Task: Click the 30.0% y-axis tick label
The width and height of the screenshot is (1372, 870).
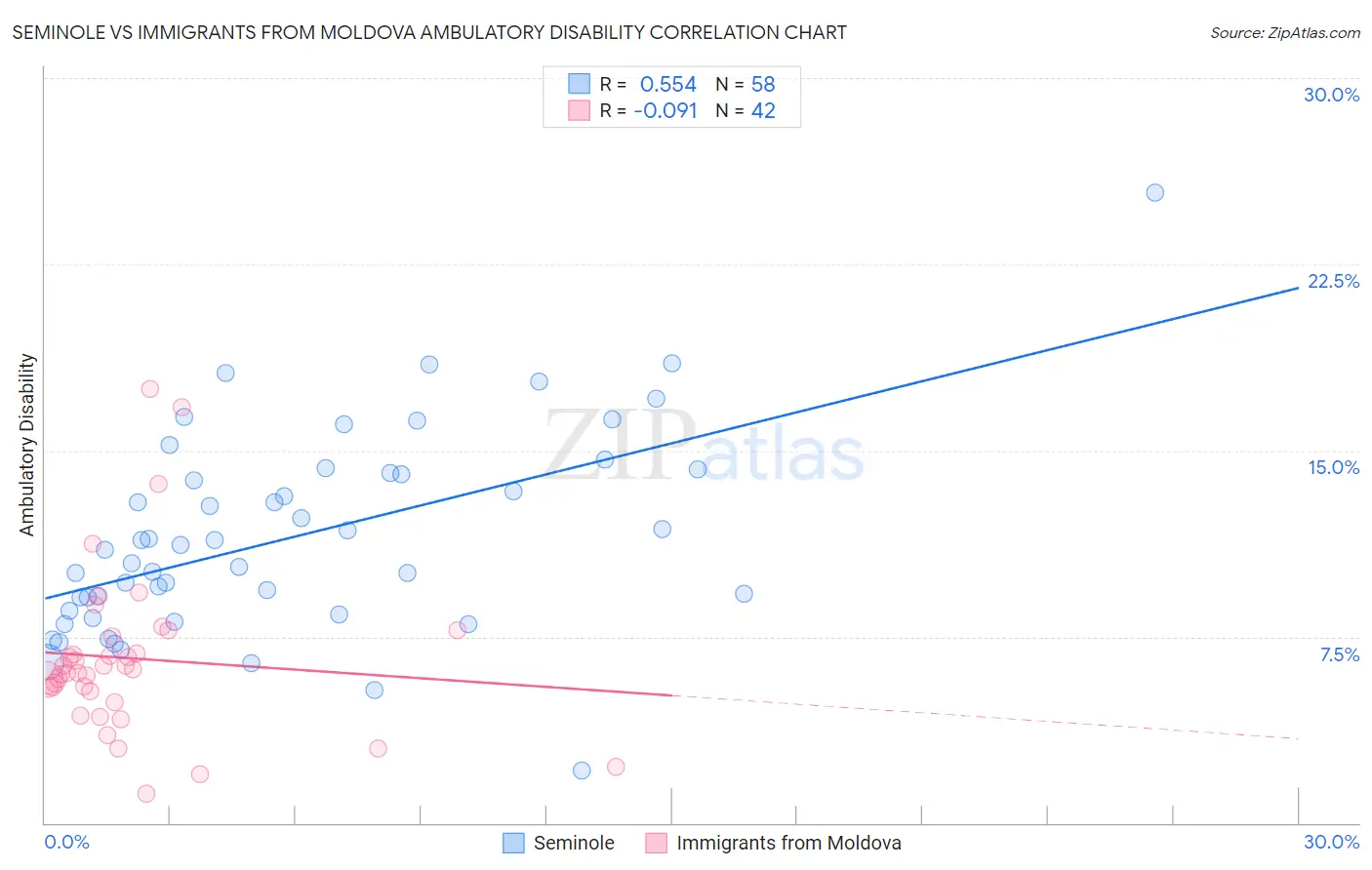Action: point(1331,95)
